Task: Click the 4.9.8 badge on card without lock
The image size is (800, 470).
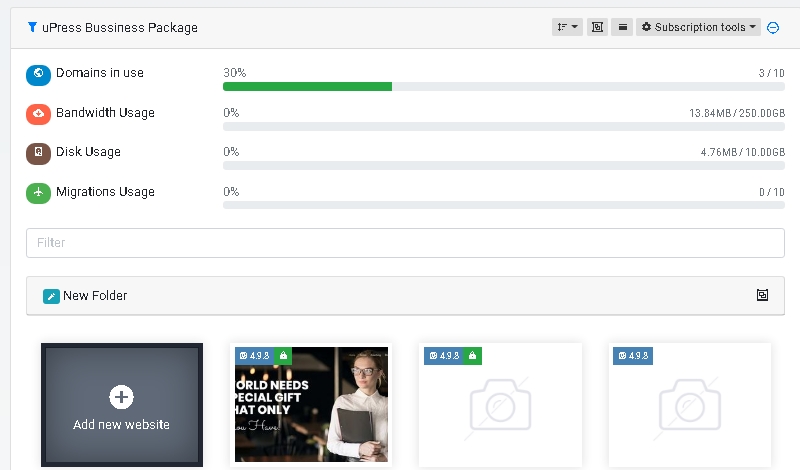Action: [x=633, y=356]
